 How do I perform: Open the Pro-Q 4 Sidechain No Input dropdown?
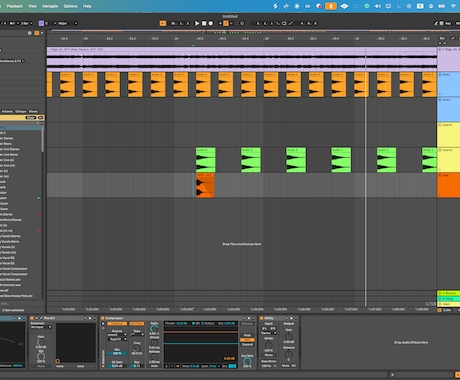(x=41, y=327)
